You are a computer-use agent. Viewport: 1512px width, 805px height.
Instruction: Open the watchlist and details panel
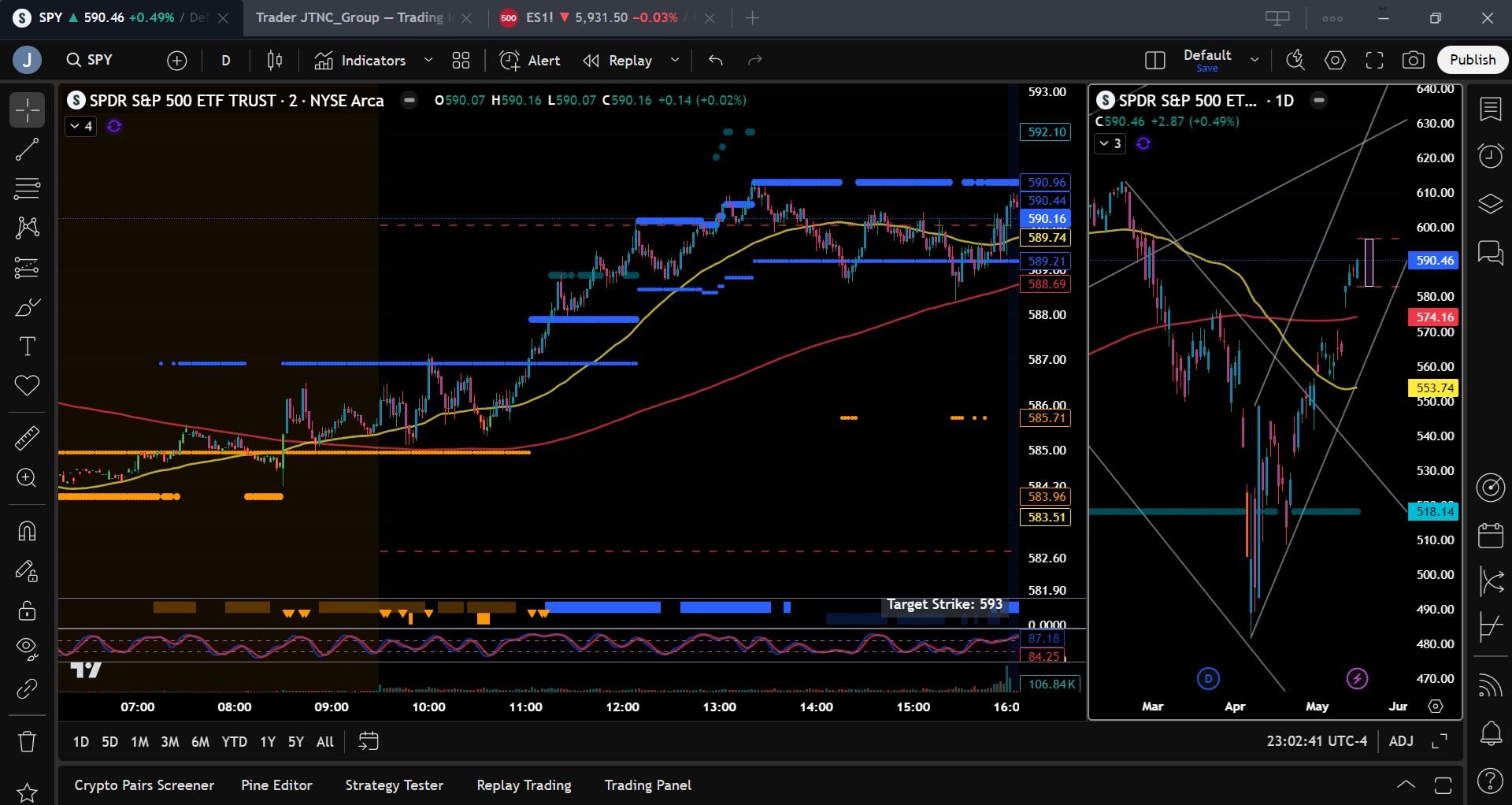(1490, 109)
